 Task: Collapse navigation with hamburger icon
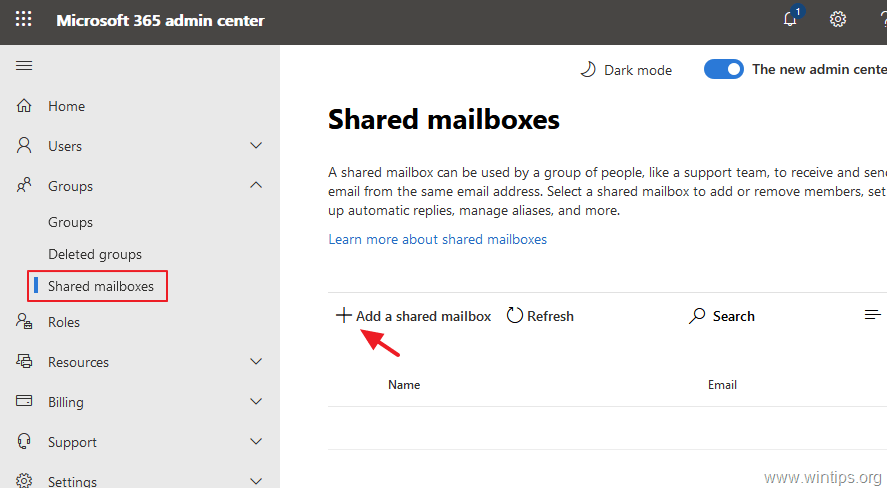tap(24, 66)
